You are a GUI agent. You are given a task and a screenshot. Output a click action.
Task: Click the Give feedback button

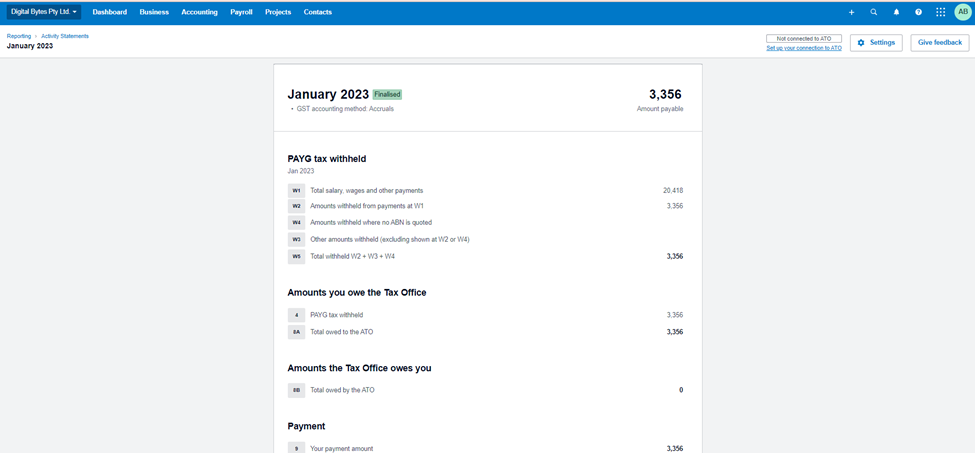click(940, 43)
